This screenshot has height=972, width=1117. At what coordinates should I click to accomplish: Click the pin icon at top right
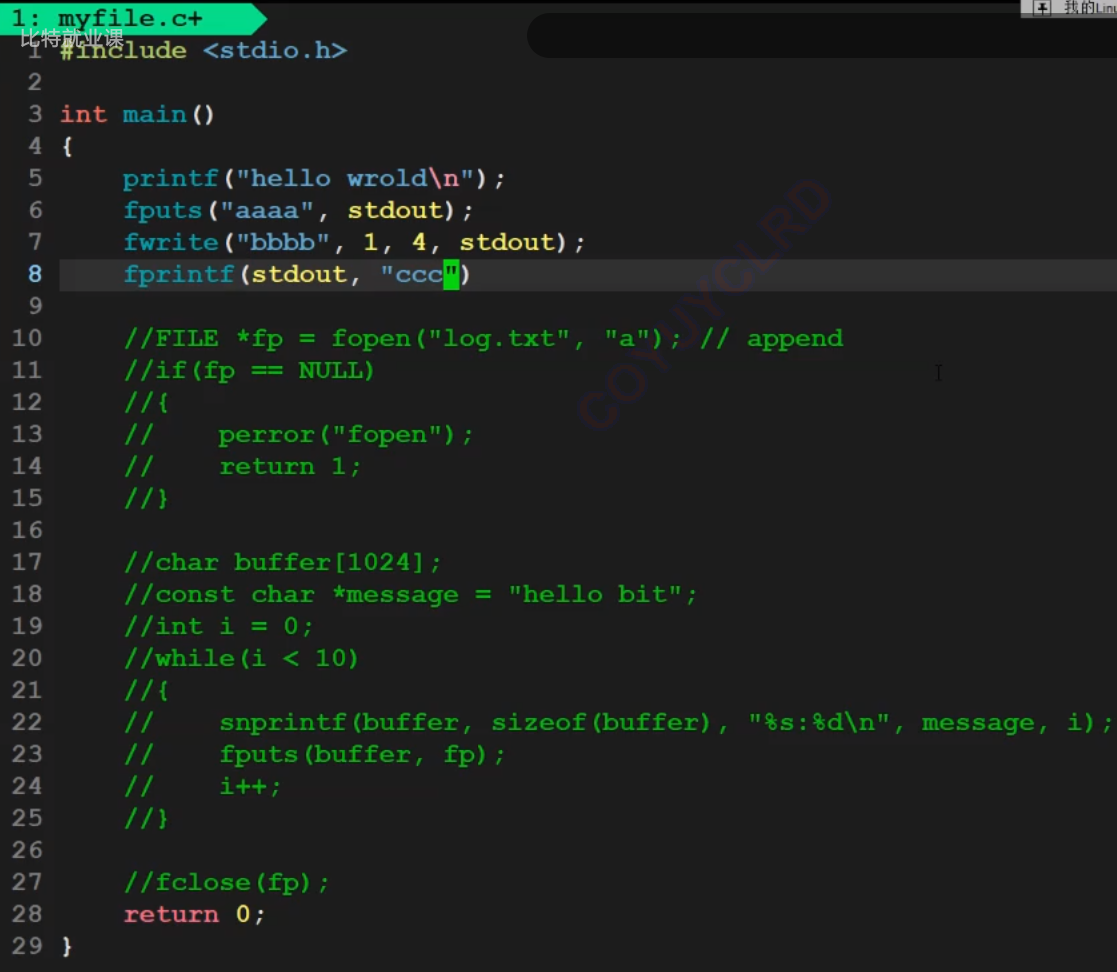pyautogui.click(x=1041, y=8)
